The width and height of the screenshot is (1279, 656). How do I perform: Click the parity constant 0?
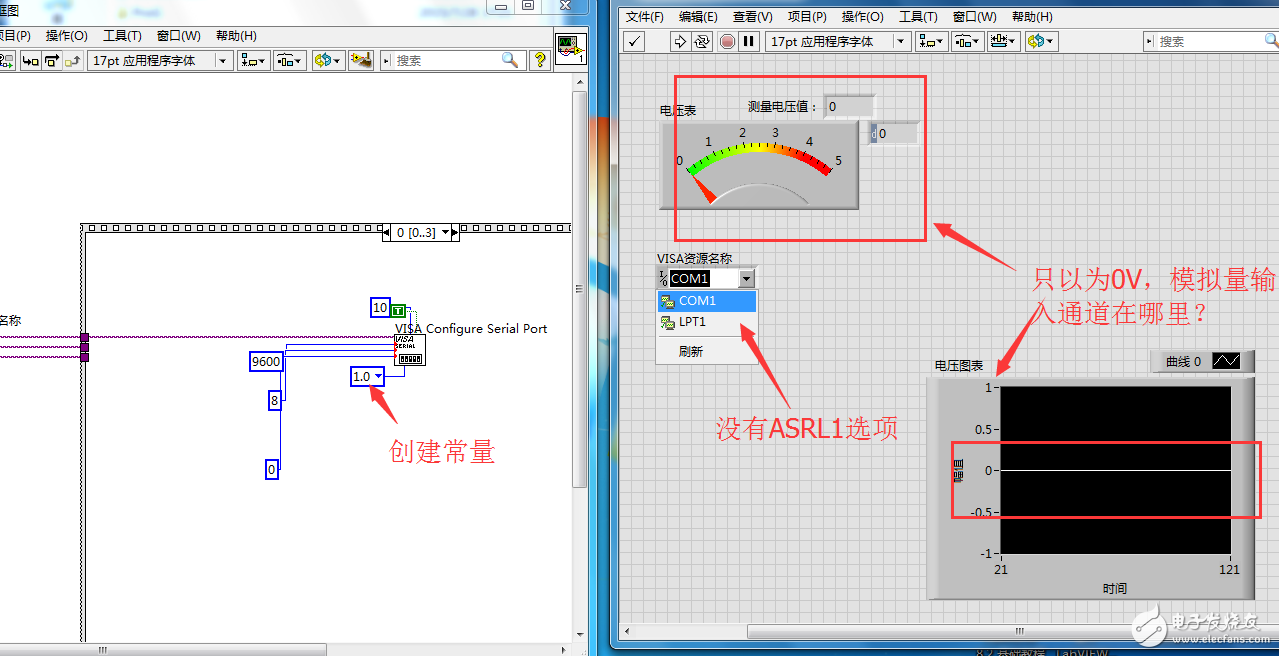pos(272,469)
